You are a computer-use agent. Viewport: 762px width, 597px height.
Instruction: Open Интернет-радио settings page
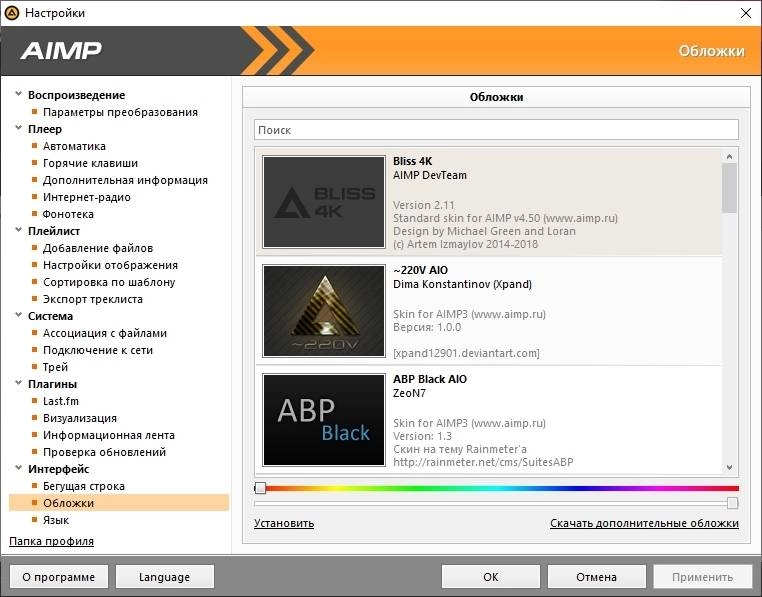[x=87, y=197]
